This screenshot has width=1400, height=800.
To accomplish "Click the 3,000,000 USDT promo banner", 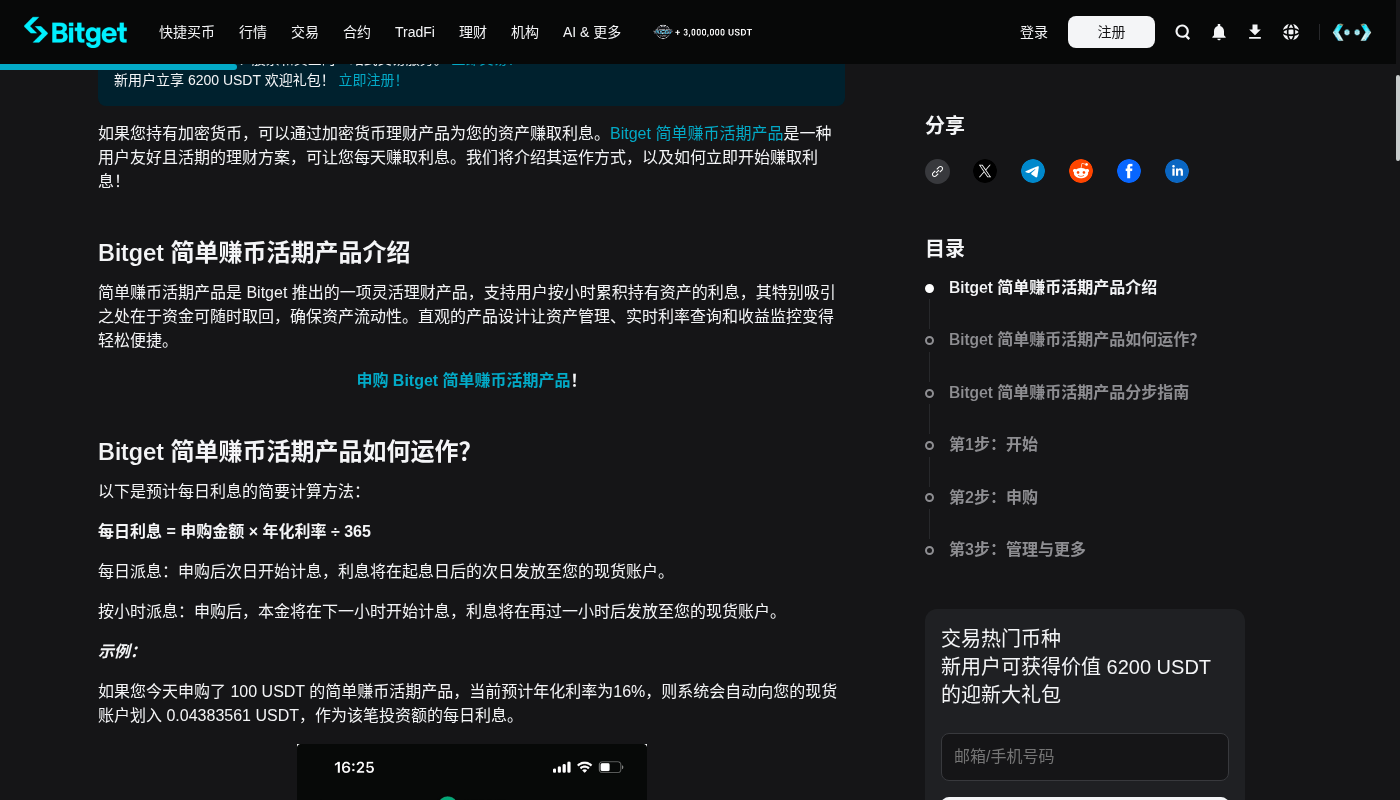I will (703, 32).
